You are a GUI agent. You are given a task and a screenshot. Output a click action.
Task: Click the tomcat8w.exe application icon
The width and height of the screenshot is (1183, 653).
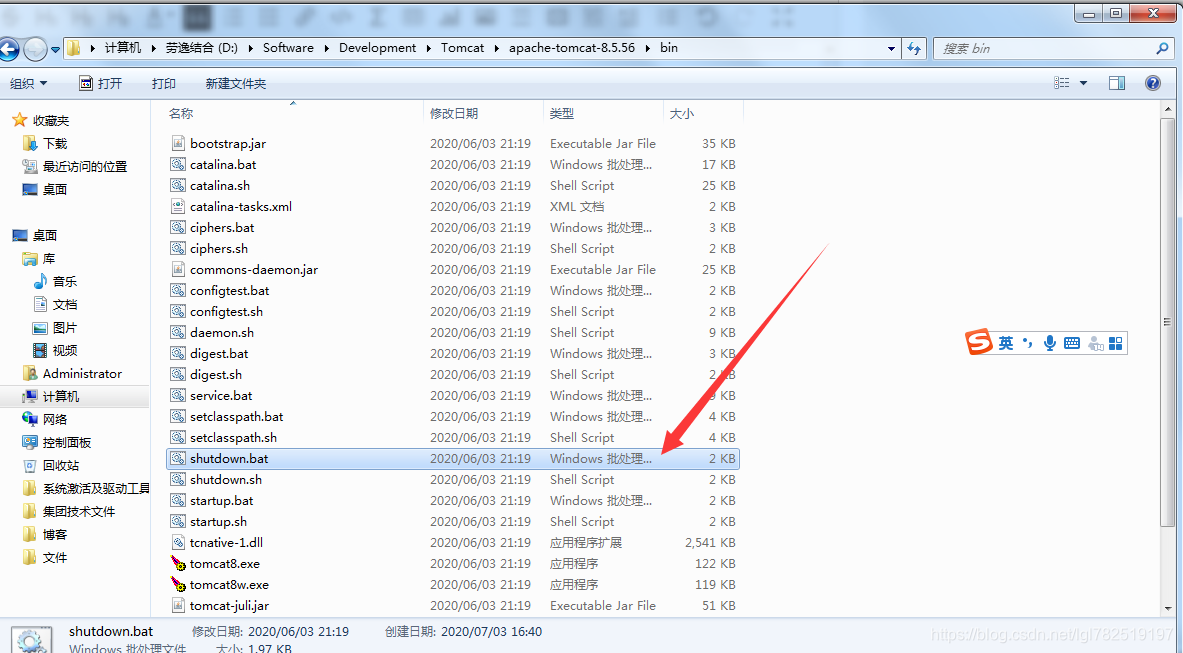click(178, 584)
